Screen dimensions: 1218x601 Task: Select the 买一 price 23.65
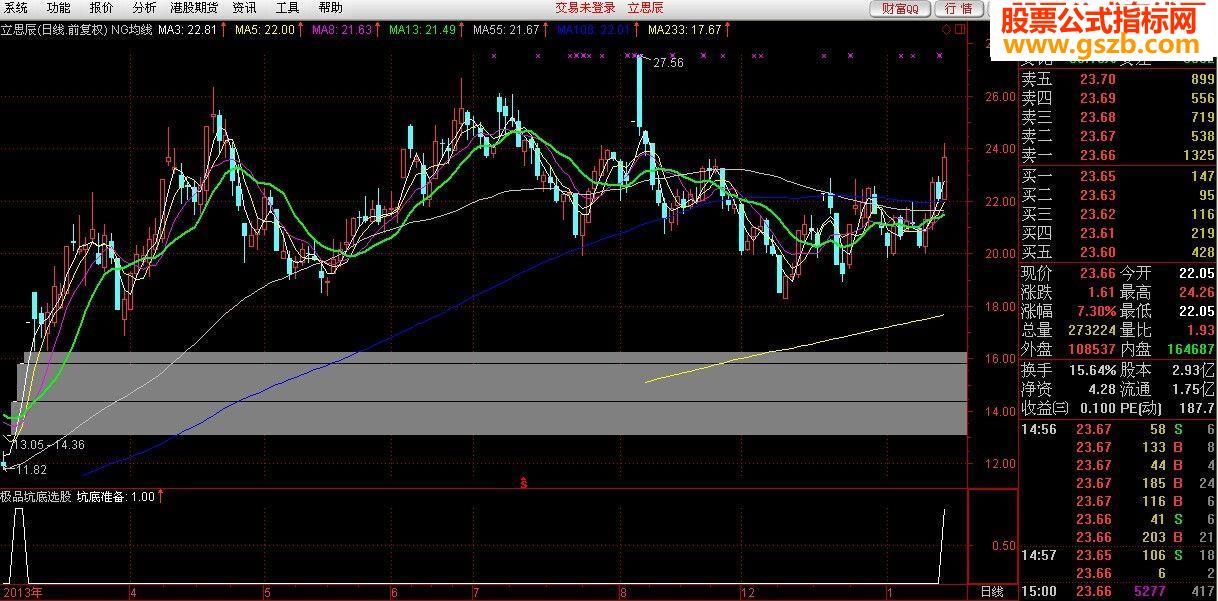pos(1098,176)
